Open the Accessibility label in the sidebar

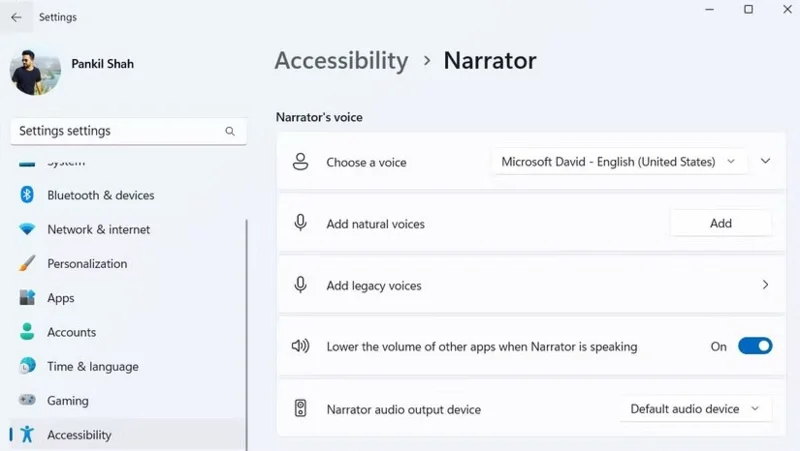pos(79,435)
